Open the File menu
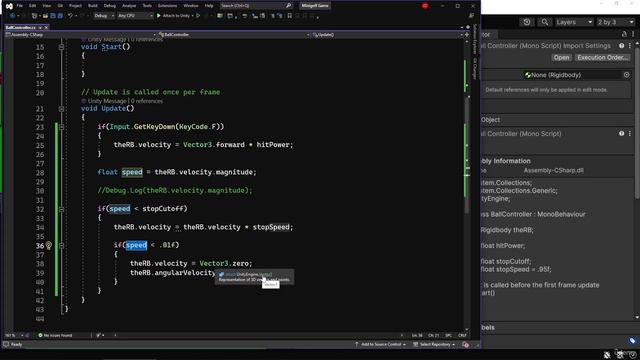The height and width of the screenshot is (360, 640). [20, 6]
